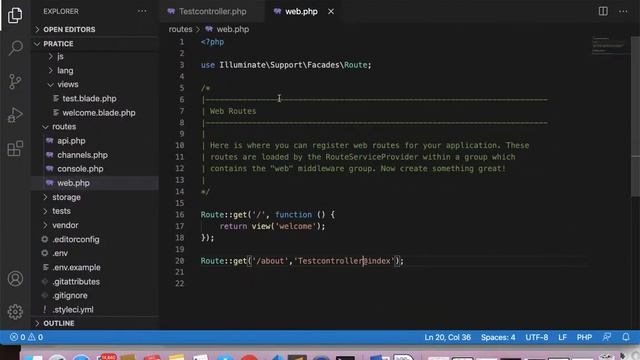Open the Explorer view in activity bar
The image size is (640, 360).
pos(15,15)
